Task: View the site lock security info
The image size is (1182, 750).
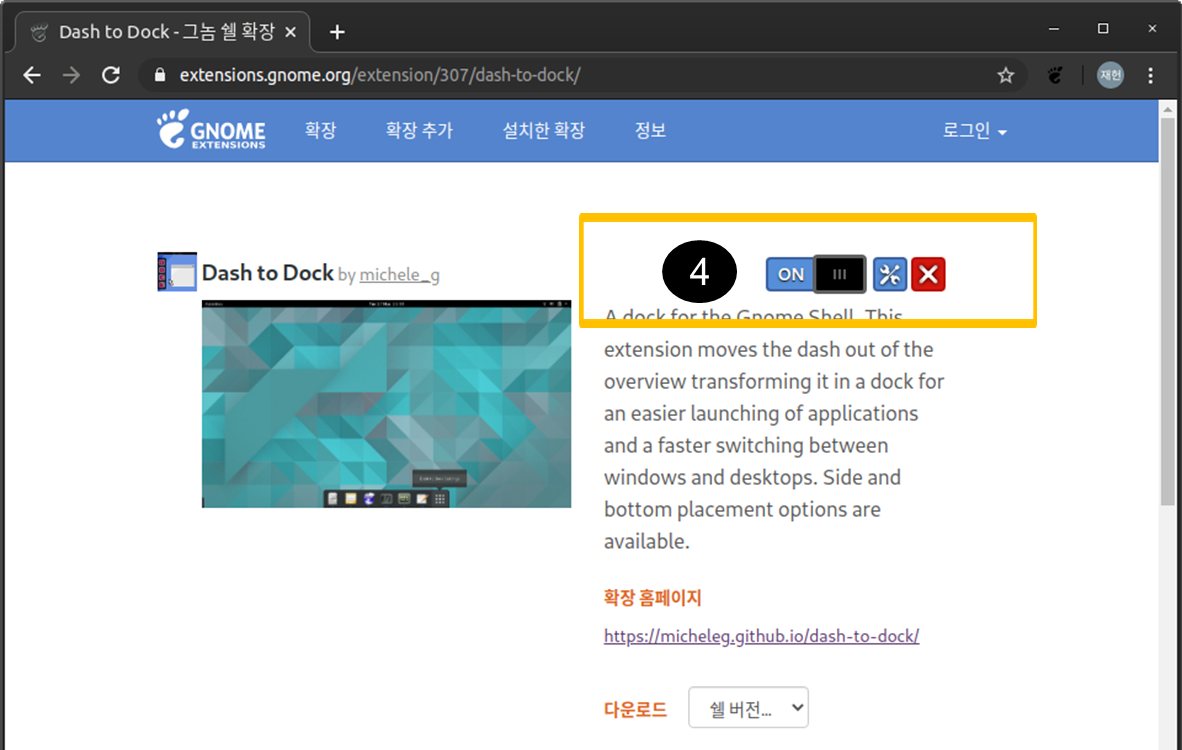Action: pos(160,75)
